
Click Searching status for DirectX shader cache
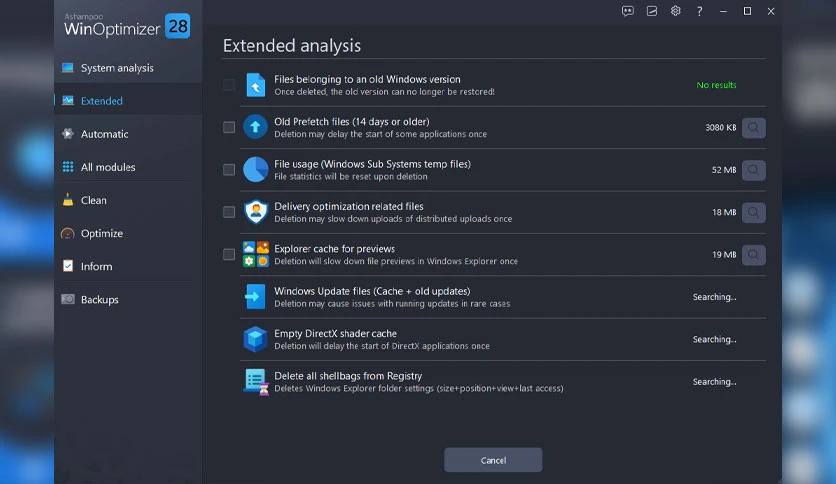tap(714, 339)
